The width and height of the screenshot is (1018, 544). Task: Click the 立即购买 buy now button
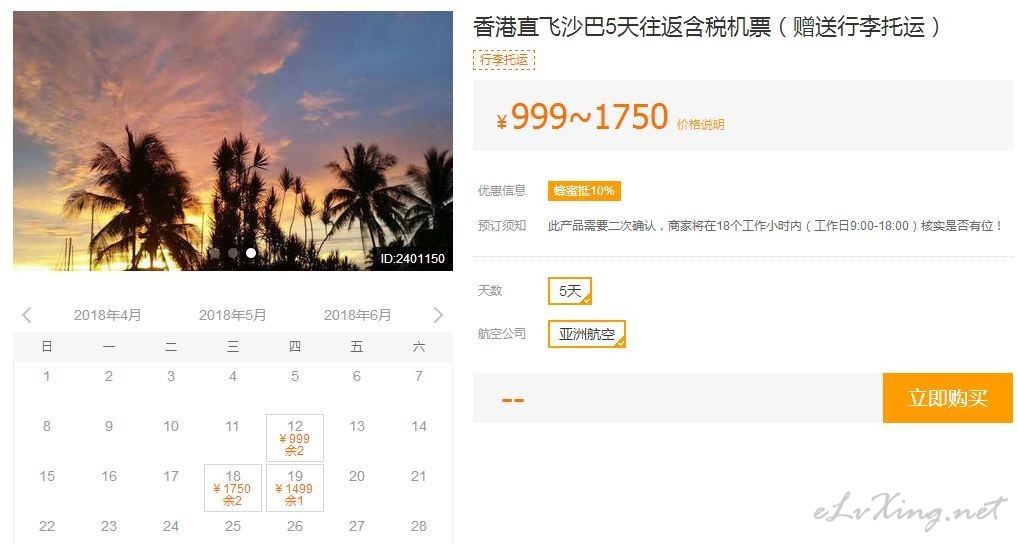pos(948,398)
